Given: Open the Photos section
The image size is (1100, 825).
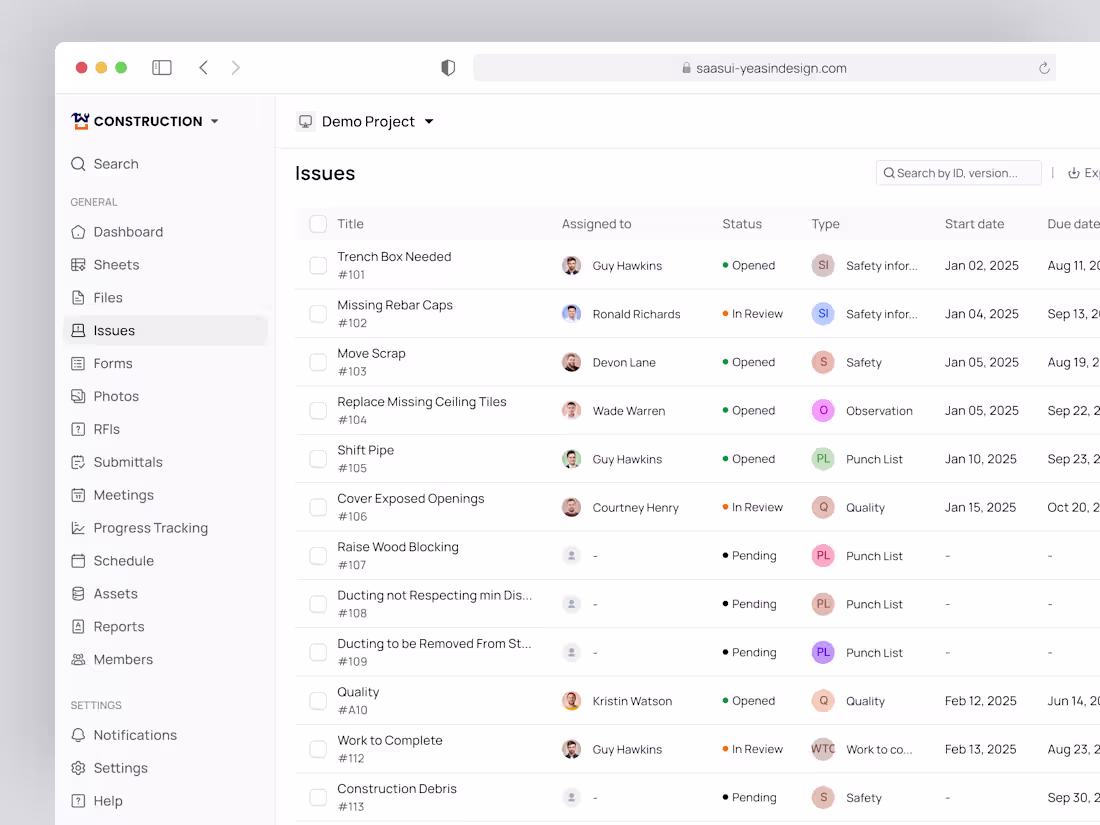Looking at the screenshot, I should pyautogui.click(x=115, y=396).
